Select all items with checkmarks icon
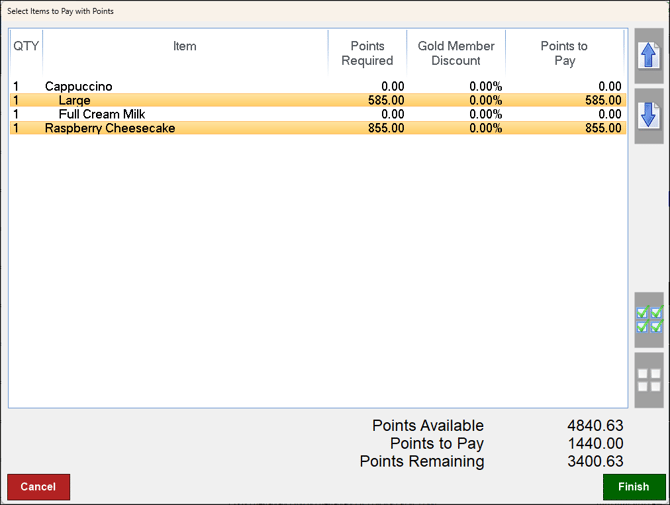The width and height of the screenshot is (670, 505). (x=649, y=319)
